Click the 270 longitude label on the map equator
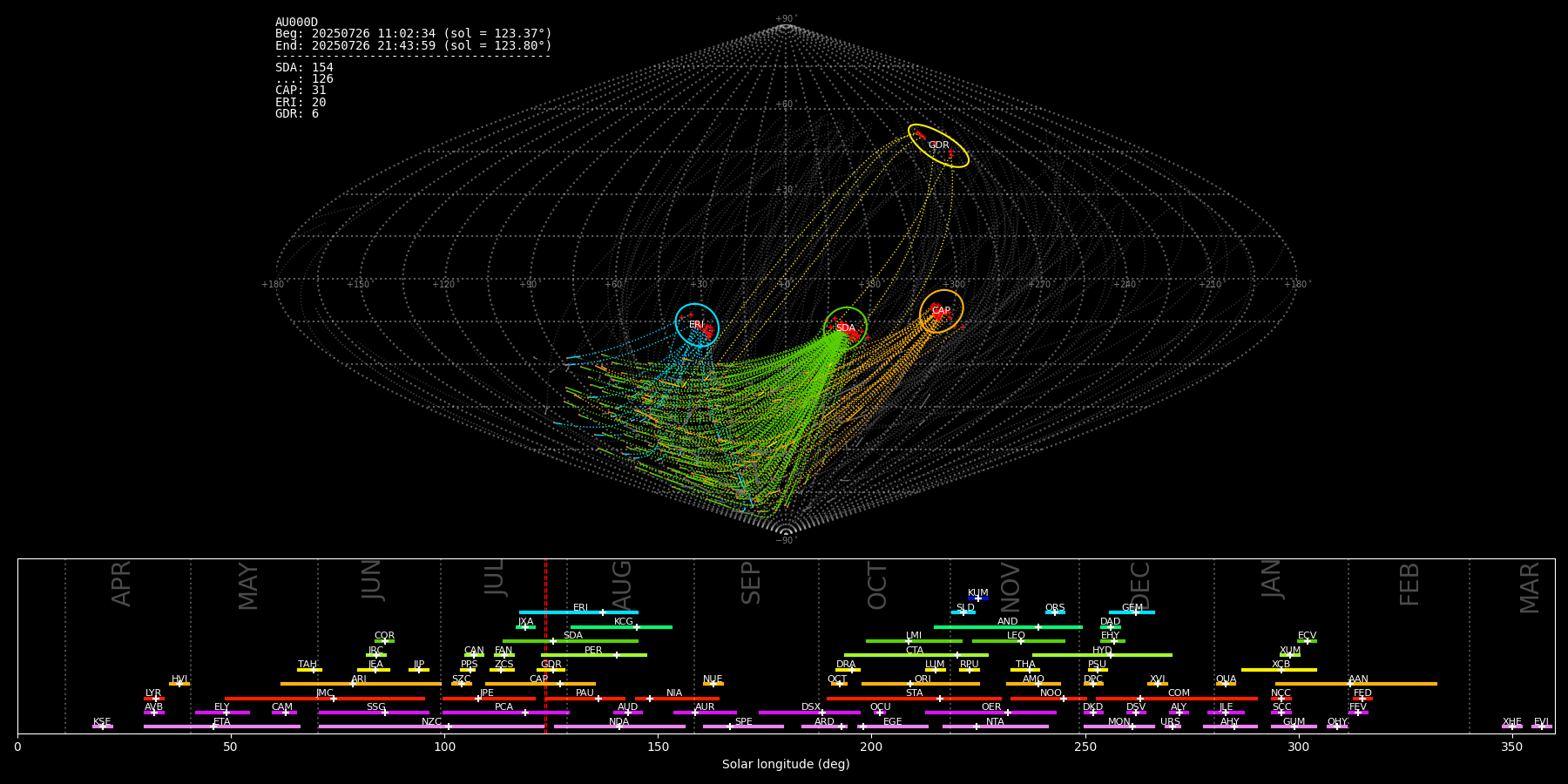The image size is (1568, 784). [1039, 285]
